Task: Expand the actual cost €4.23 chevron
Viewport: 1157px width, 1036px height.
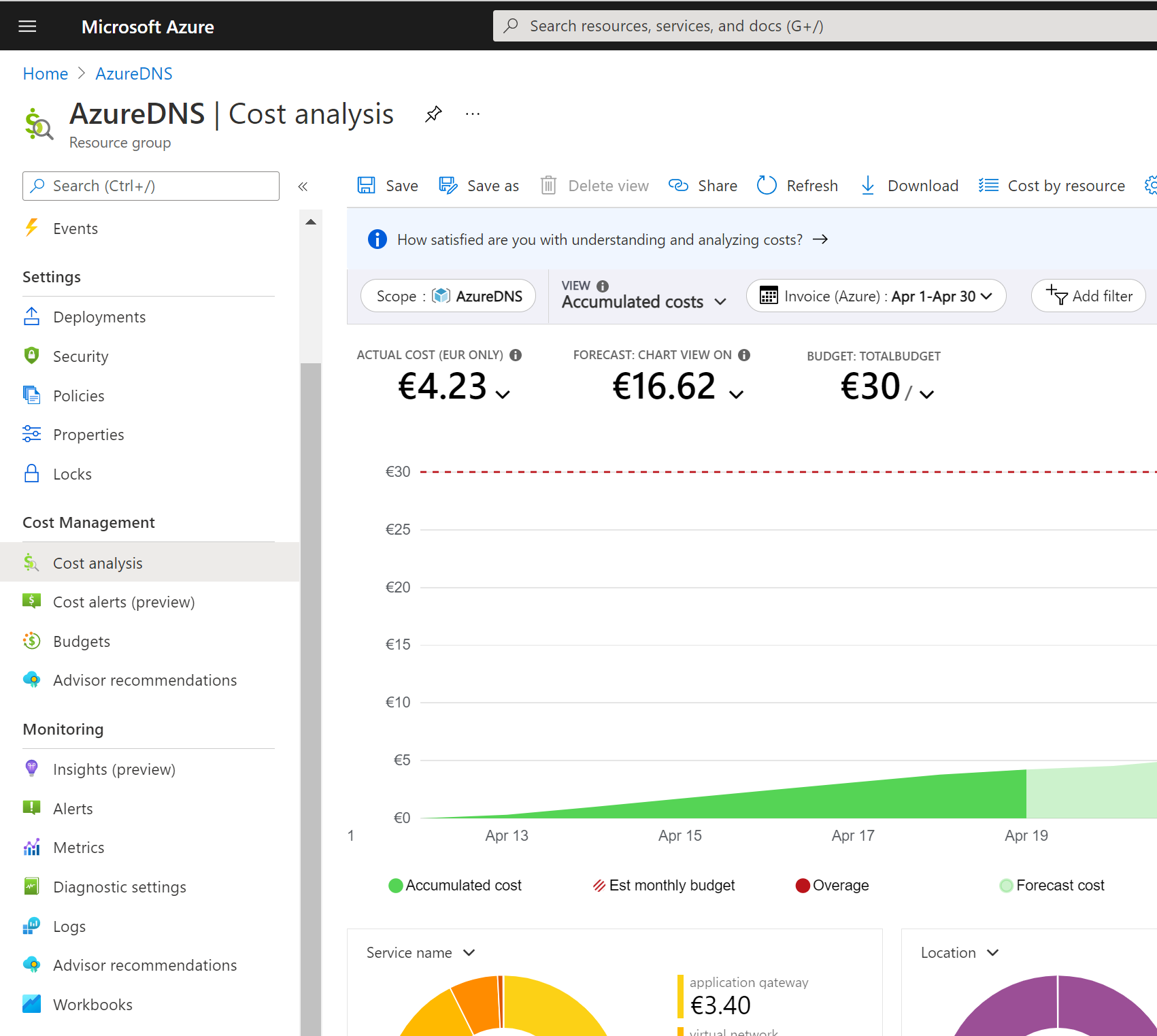Action: pyautogui.click(x=503, y=395)
